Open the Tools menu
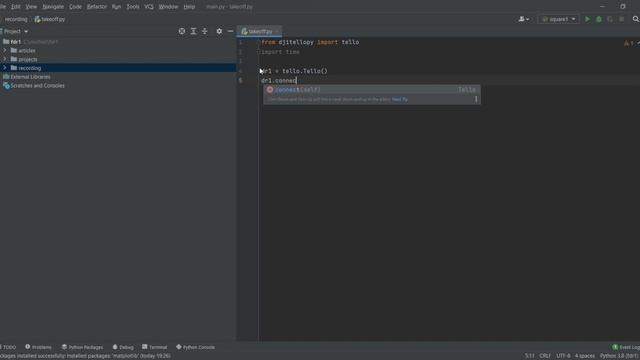Image resolution: width=640 pixels, height=360 pixels. [x=133, y=7]
